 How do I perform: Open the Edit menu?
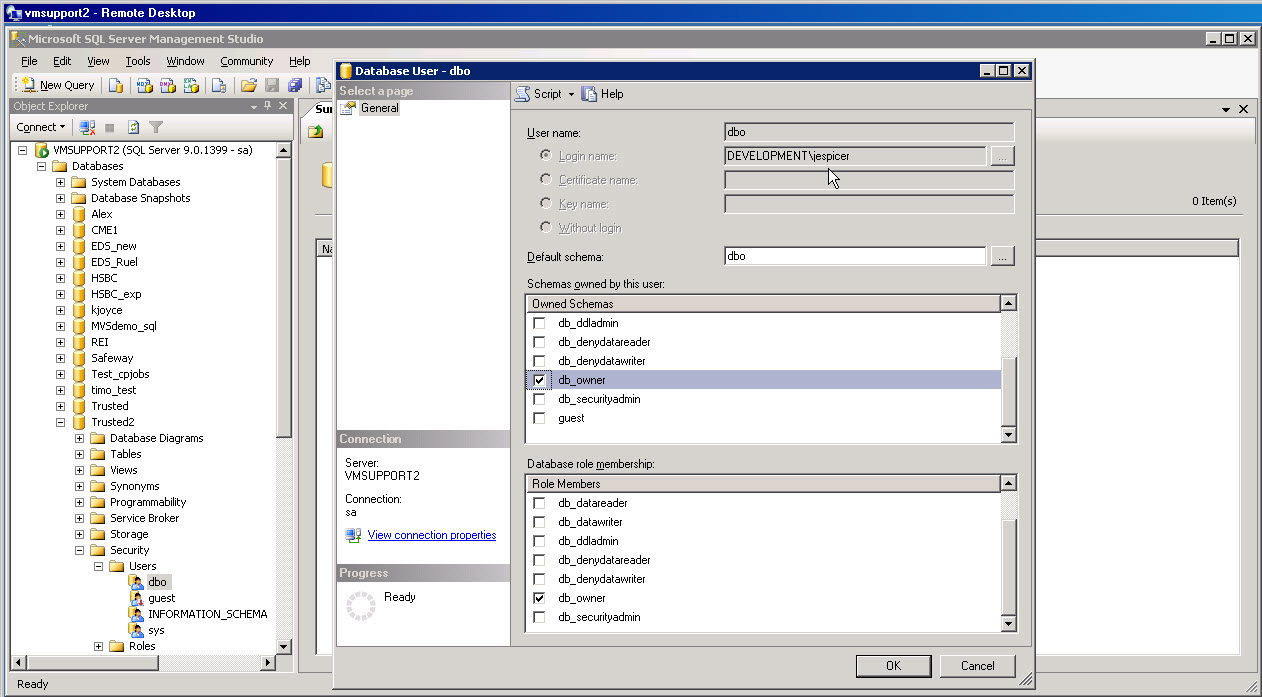pos(62,61)
